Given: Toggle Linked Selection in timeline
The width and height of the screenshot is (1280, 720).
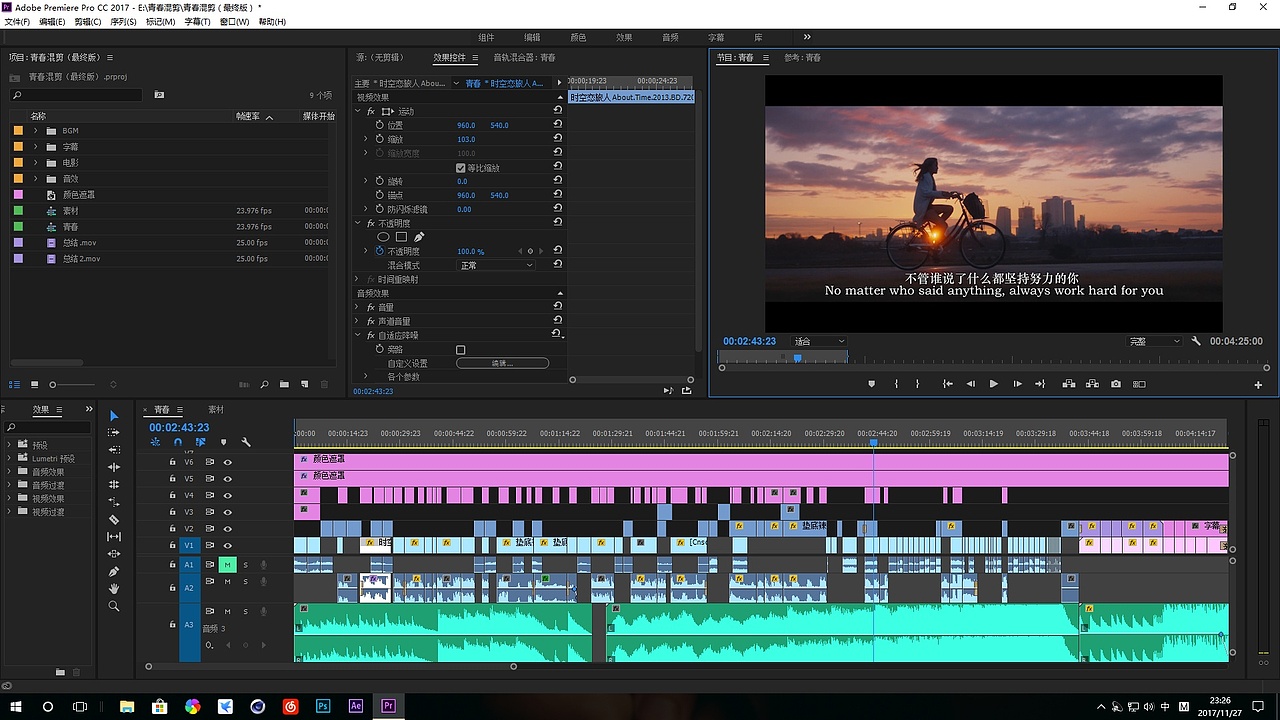Looking at the screenshot, I should (201, 442).
